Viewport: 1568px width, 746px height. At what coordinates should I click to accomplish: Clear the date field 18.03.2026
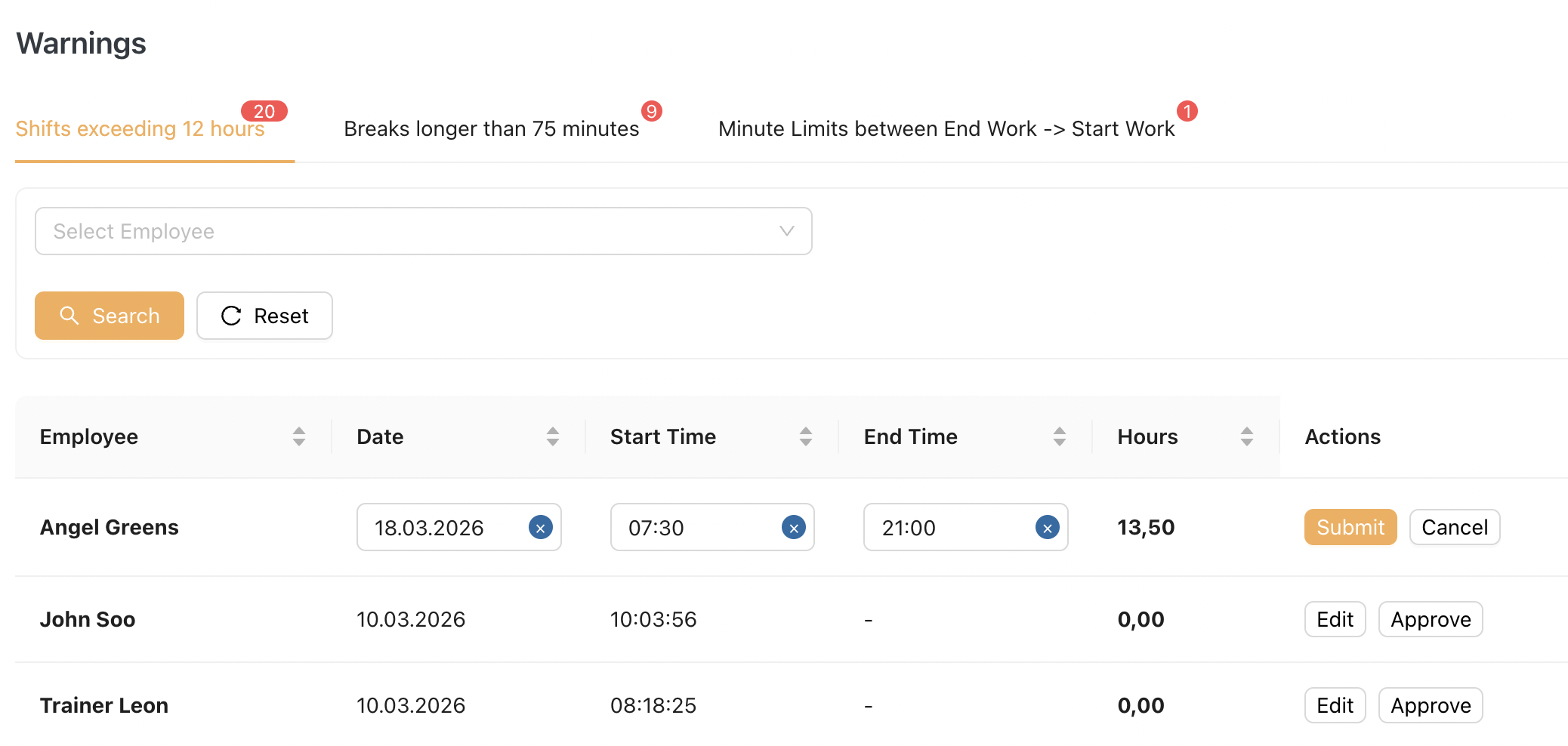pyautogui.click(x=540, y=528)
